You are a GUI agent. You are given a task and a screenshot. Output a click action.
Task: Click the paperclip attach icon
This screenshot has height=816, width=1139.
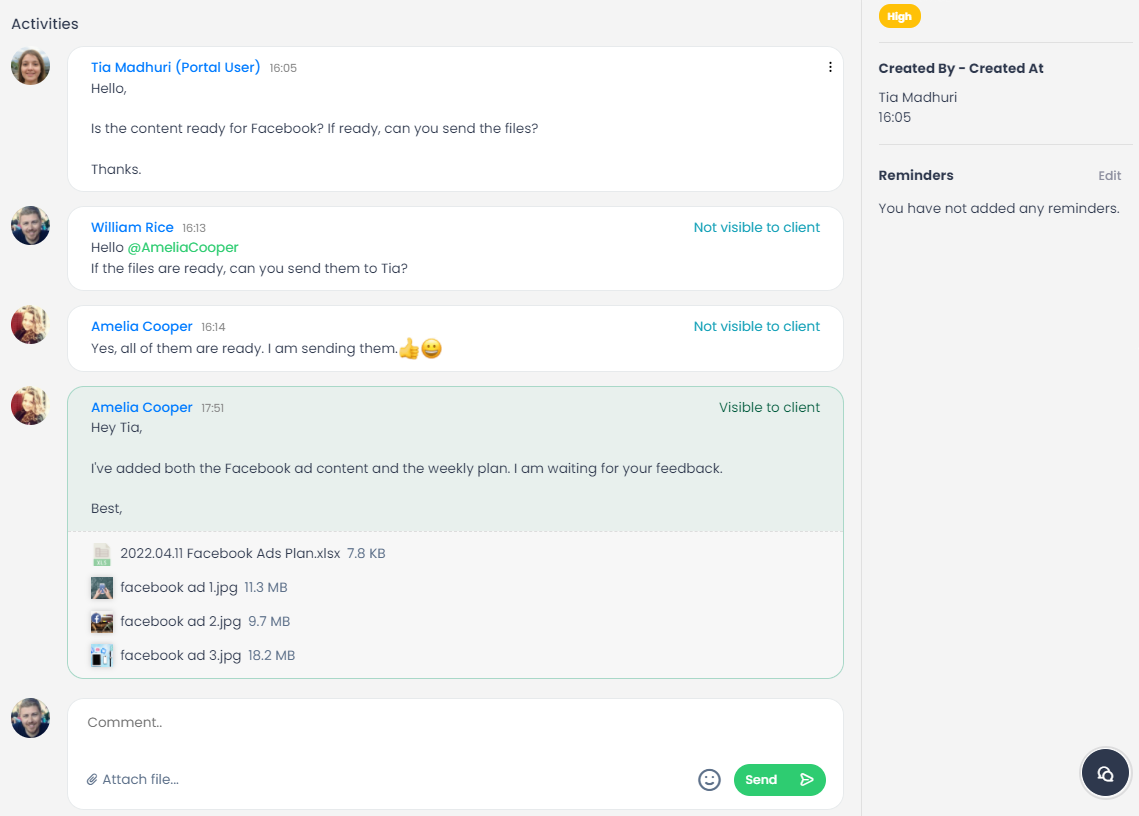pyautogui.click(x=92, y=780)
